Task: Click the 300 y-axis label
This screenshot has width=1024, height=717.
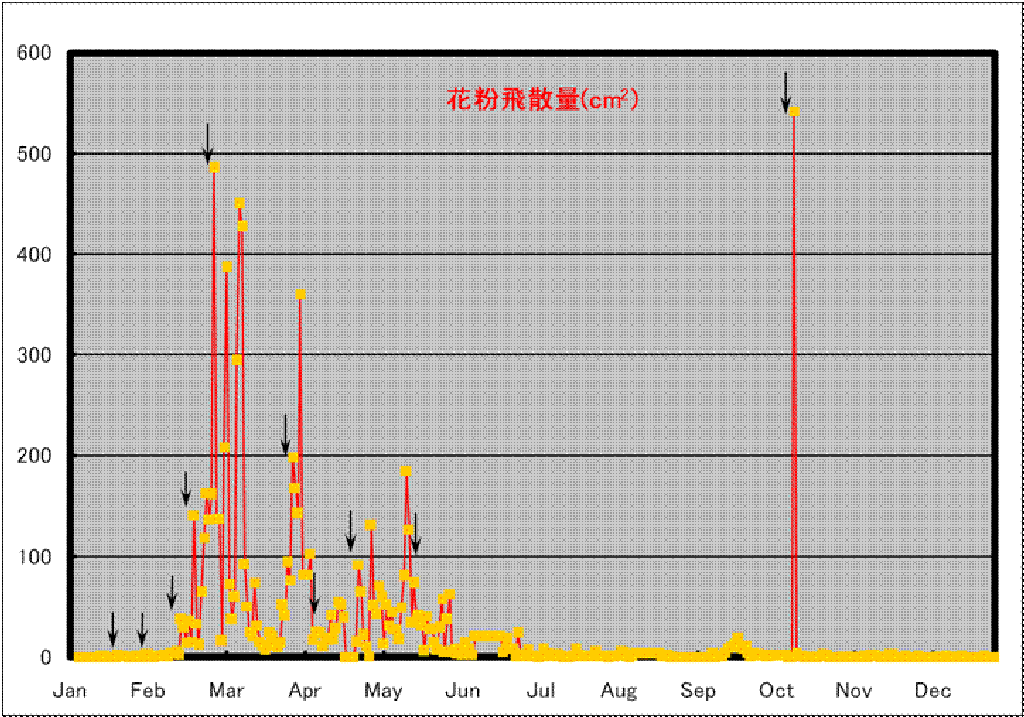Action: tap(34, 355)
